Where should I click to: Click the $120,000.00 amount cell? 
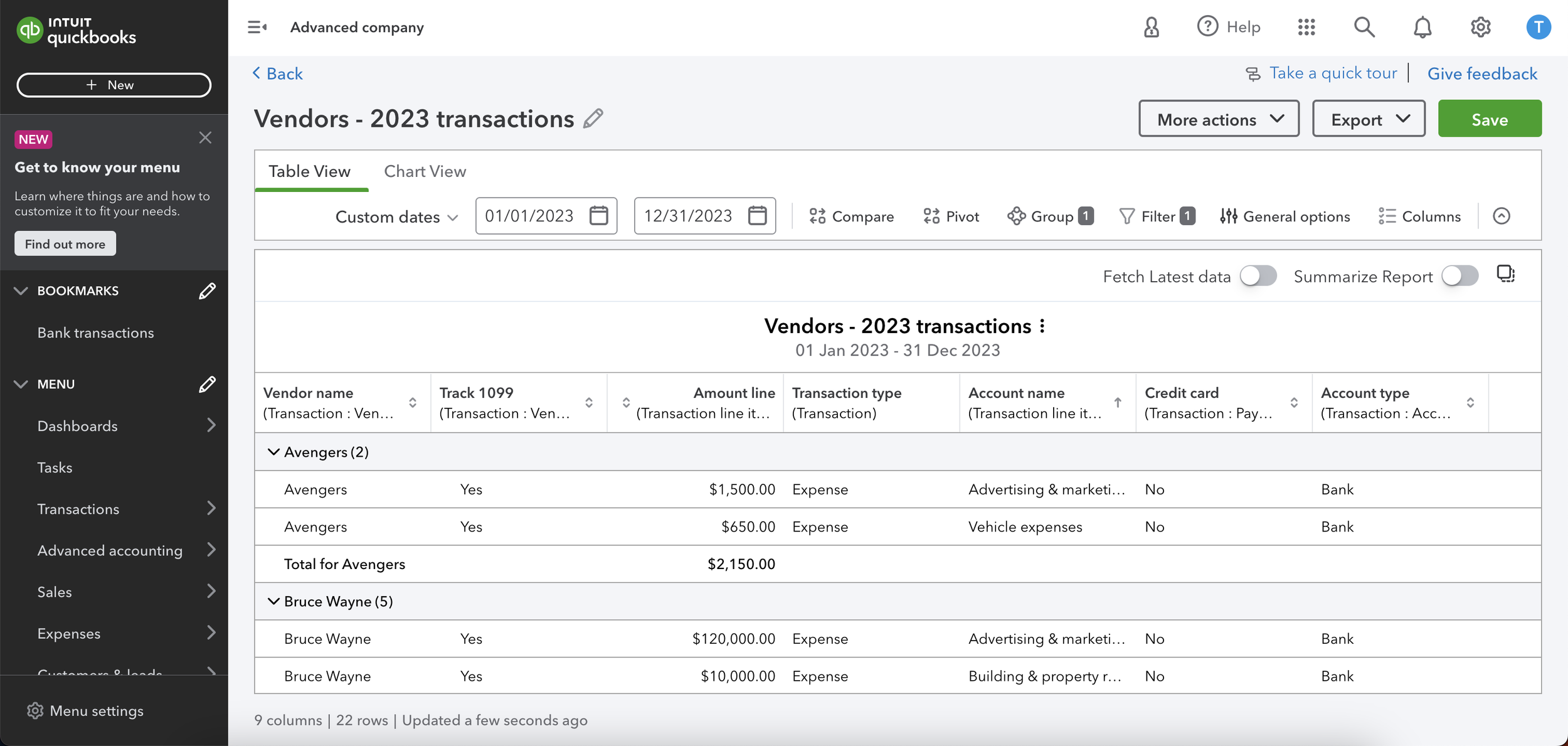[733, 639]
